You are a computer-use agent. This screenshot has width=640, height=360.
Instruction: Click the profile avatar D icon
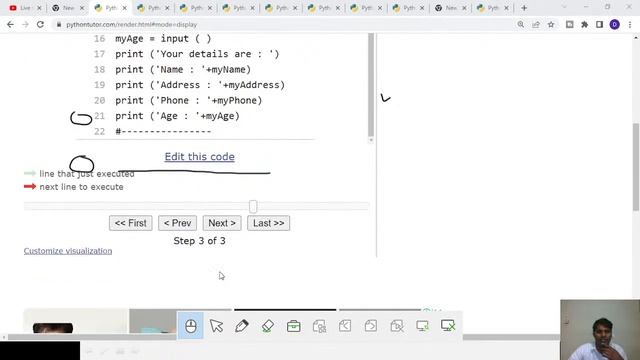point(614,24)
